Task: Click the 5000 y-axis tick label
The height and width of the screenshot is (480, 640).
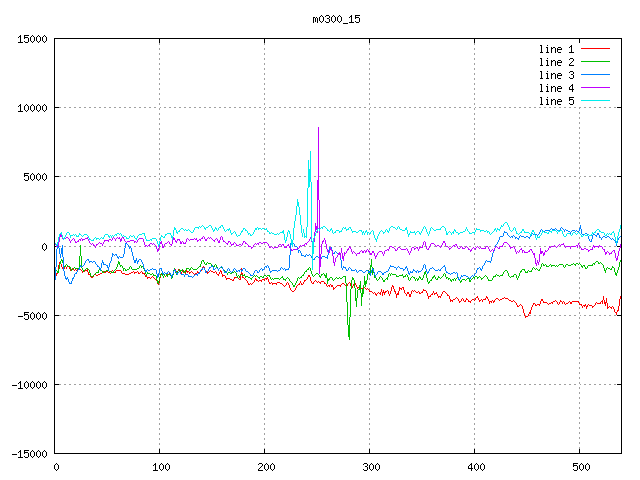Action: (x=35, y=177)
